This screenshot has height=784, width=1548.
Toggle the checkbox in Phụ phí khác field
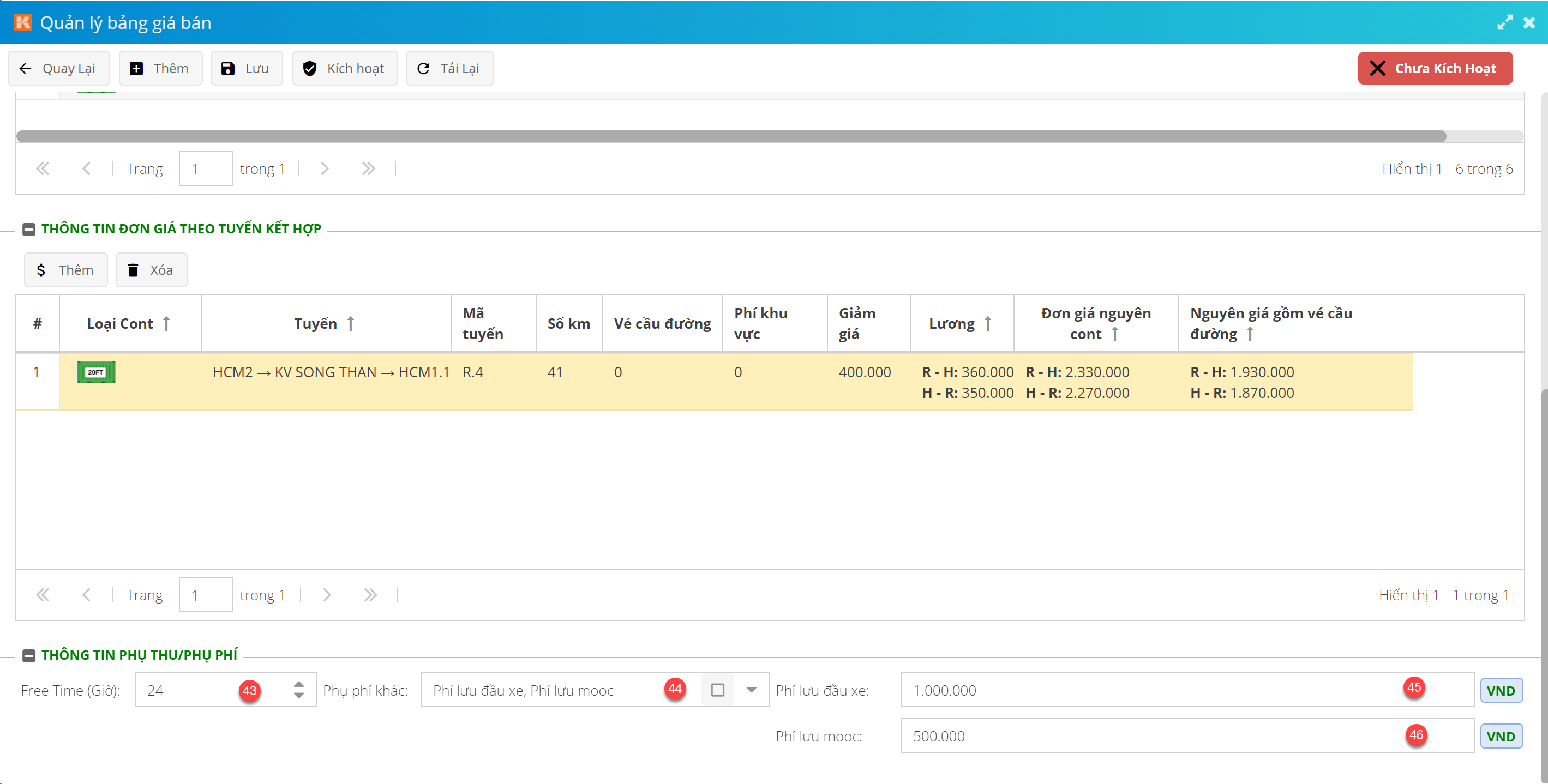(x=717, y=690)
